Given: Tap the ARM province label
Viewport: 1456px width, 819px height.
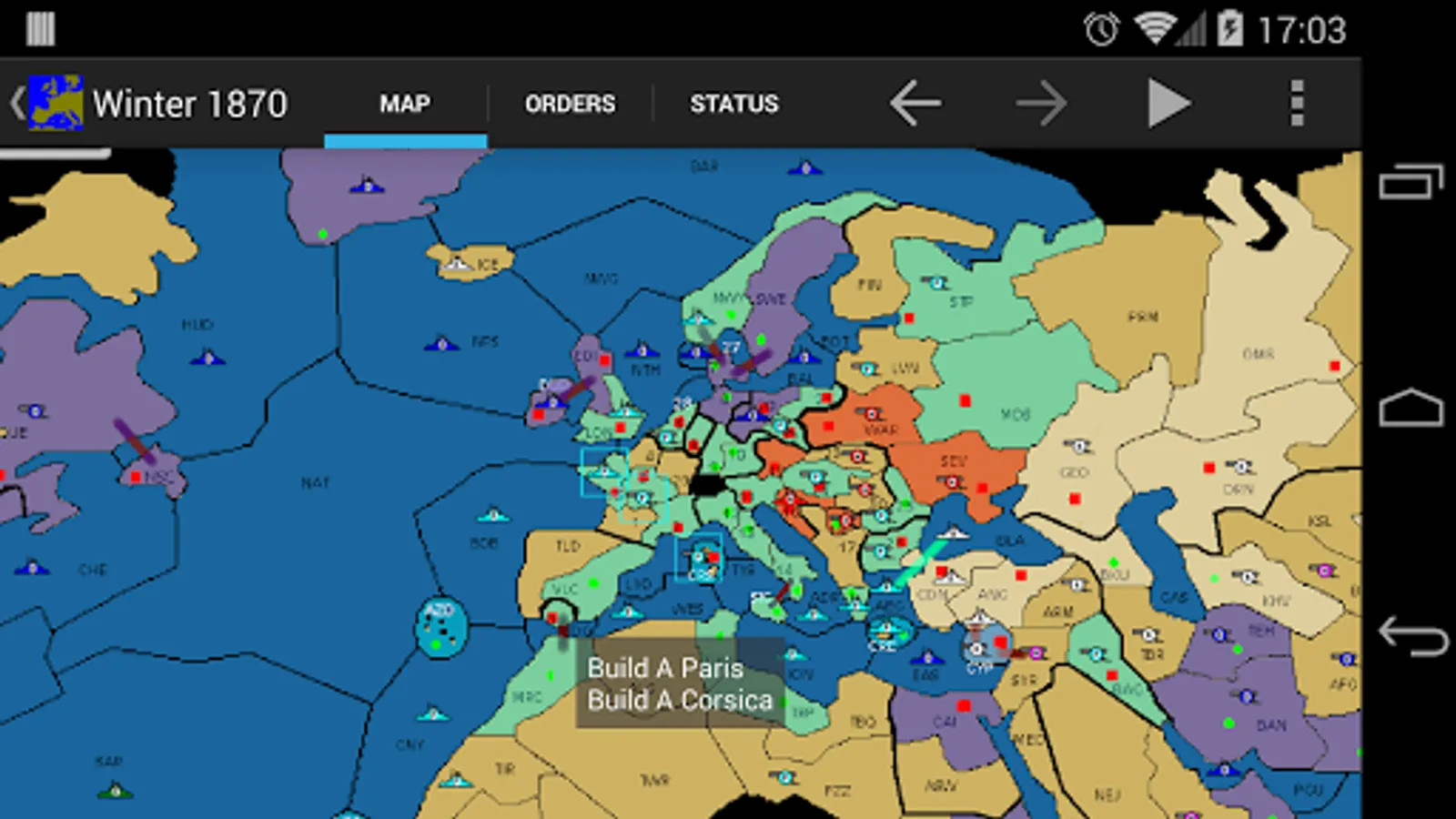Looking at the screenshot, I should click(x=1057, y=612).
